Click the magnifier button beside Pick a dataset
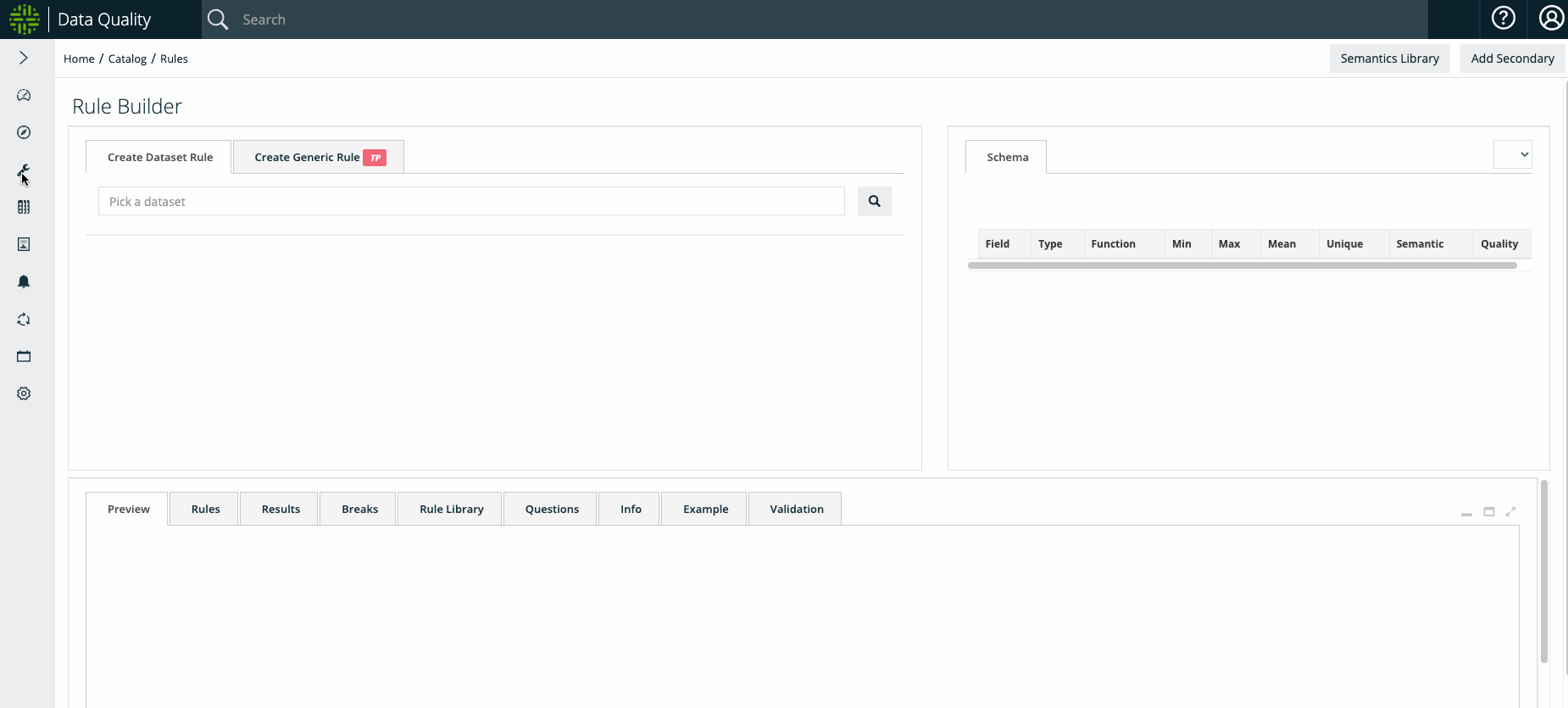 tap(874, 202)
